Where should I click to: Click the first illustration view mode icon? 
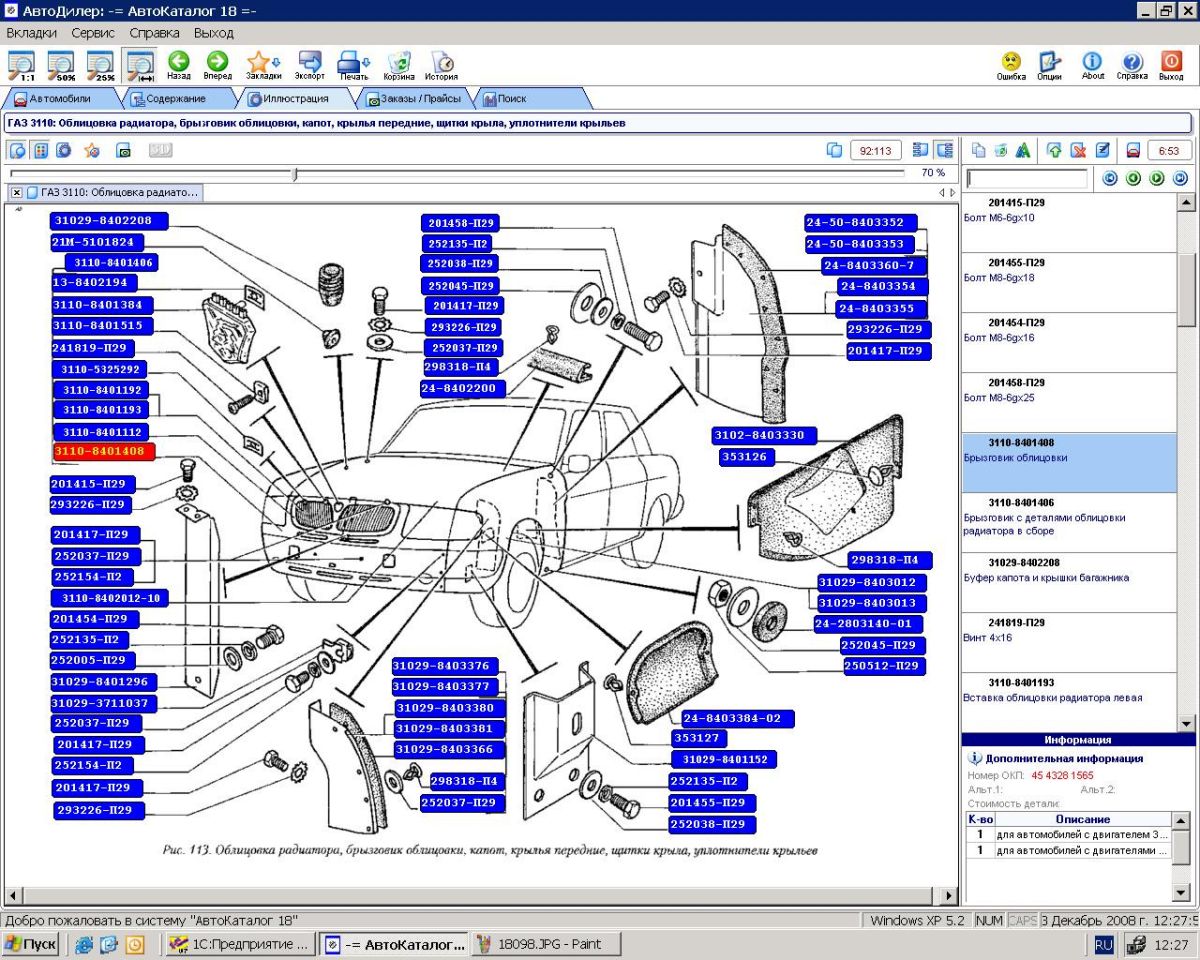click(x=18, y=150)
